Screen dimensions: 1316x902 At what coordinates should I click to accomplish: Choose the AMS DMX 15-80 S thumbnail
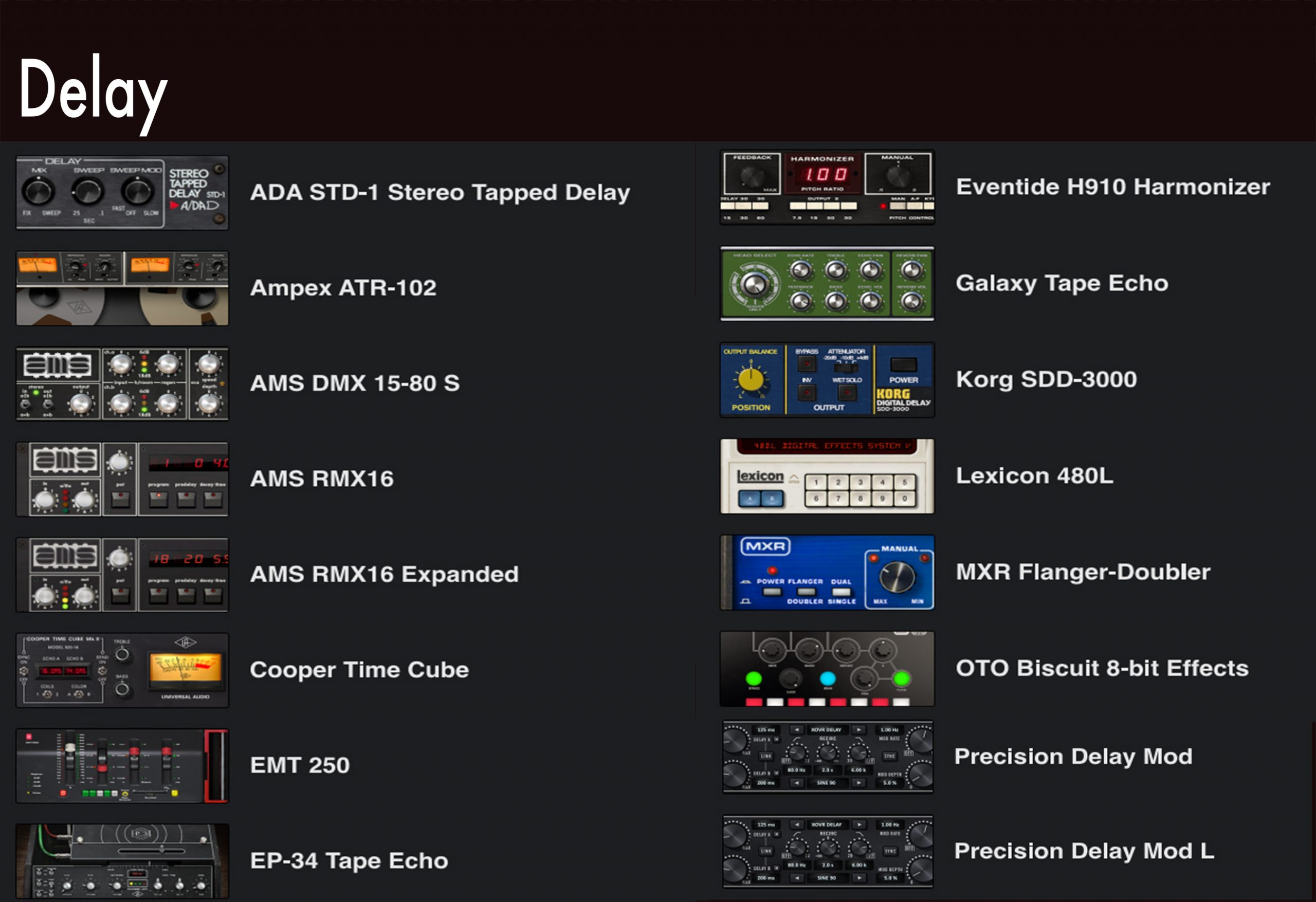(x=122, y=383)
